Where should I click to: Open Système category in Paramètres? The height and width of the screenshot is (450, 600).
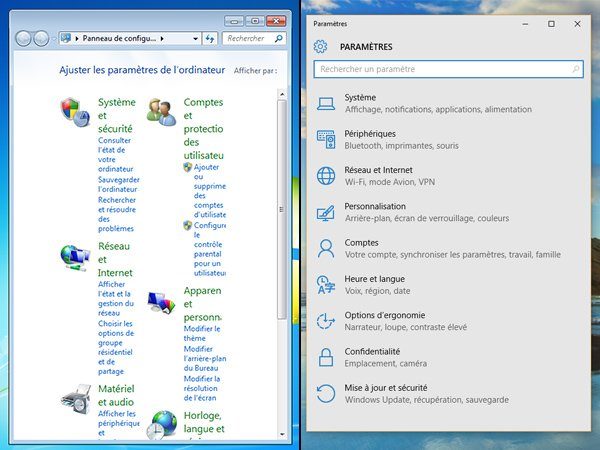tap(448, 103)
